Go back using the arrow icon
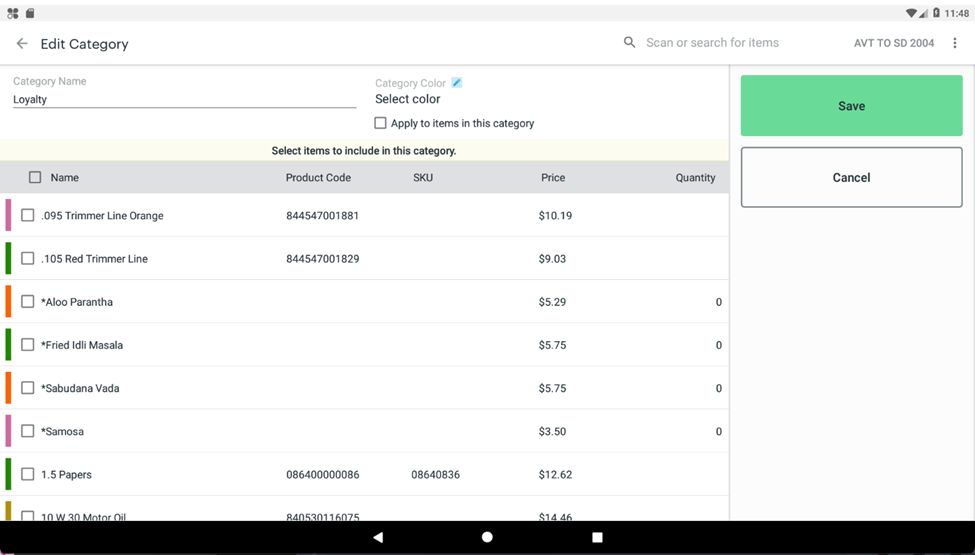This screenshot has height=555, width=975. 22,44
